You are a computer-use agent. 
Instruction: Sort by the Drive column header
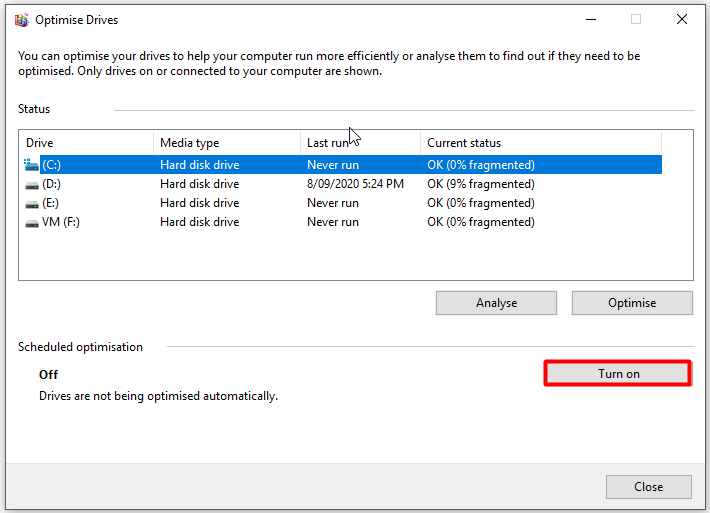pos(86,143)
